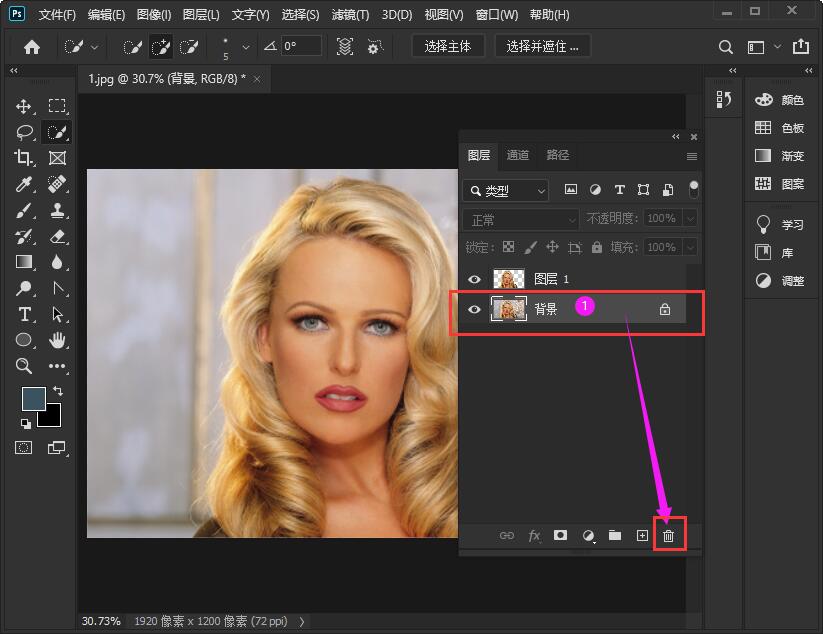The height and width of the screenshot is (634, 823).
Task: Click the 选择主体 button
Action: click(448, 46)
